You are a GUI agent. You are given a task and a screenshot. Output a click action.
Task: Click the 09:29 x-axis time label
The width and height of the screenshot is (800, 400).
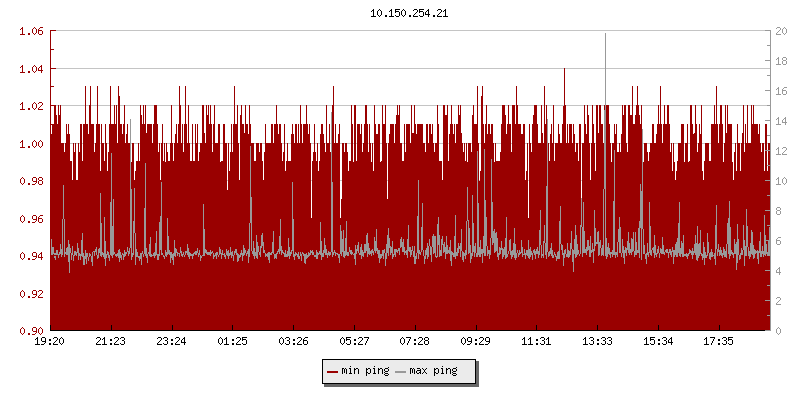click(x=476, y=342)
